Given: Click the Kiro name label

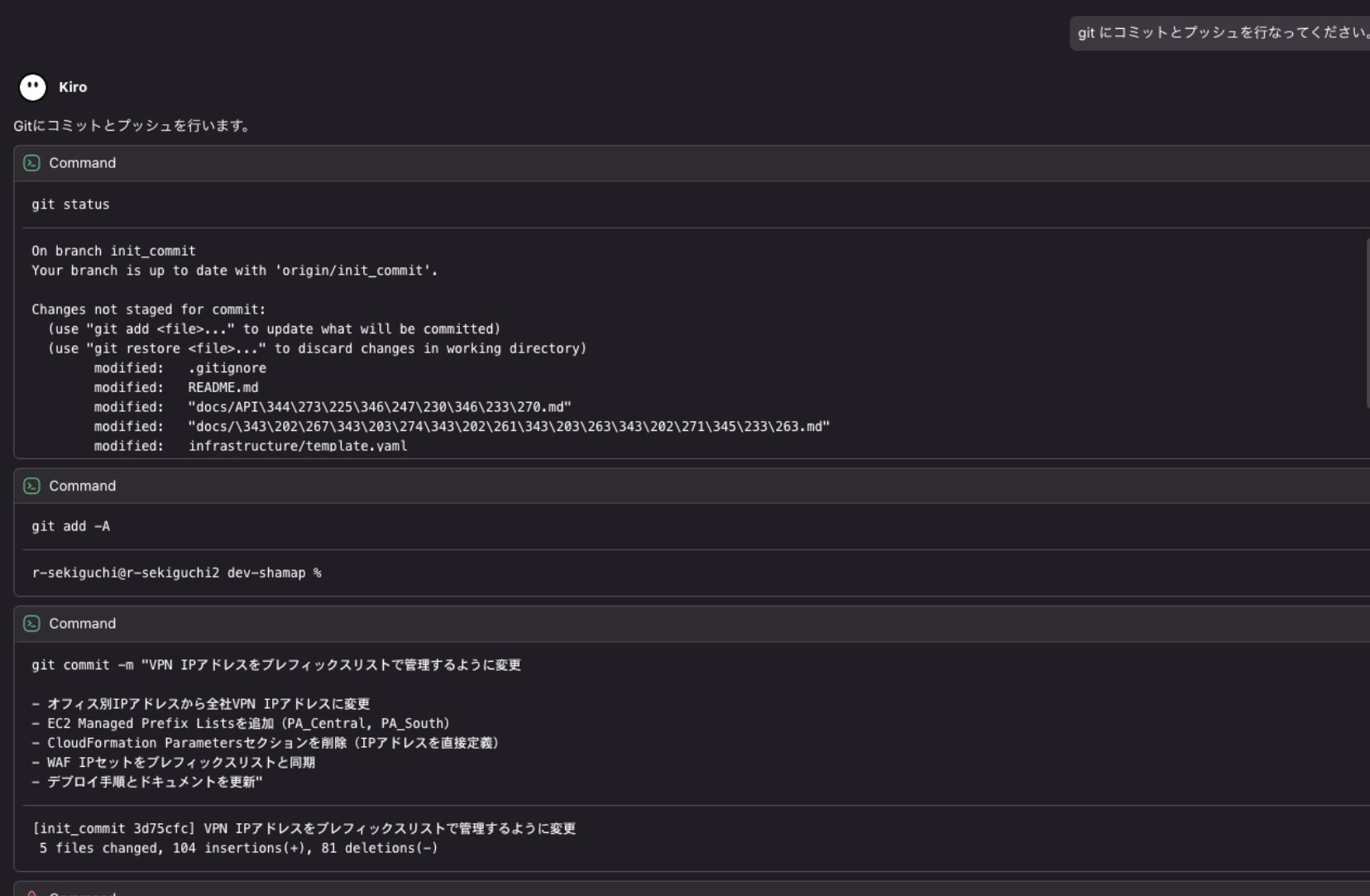Looking at the screenshot, I should [x=73, y=87].
